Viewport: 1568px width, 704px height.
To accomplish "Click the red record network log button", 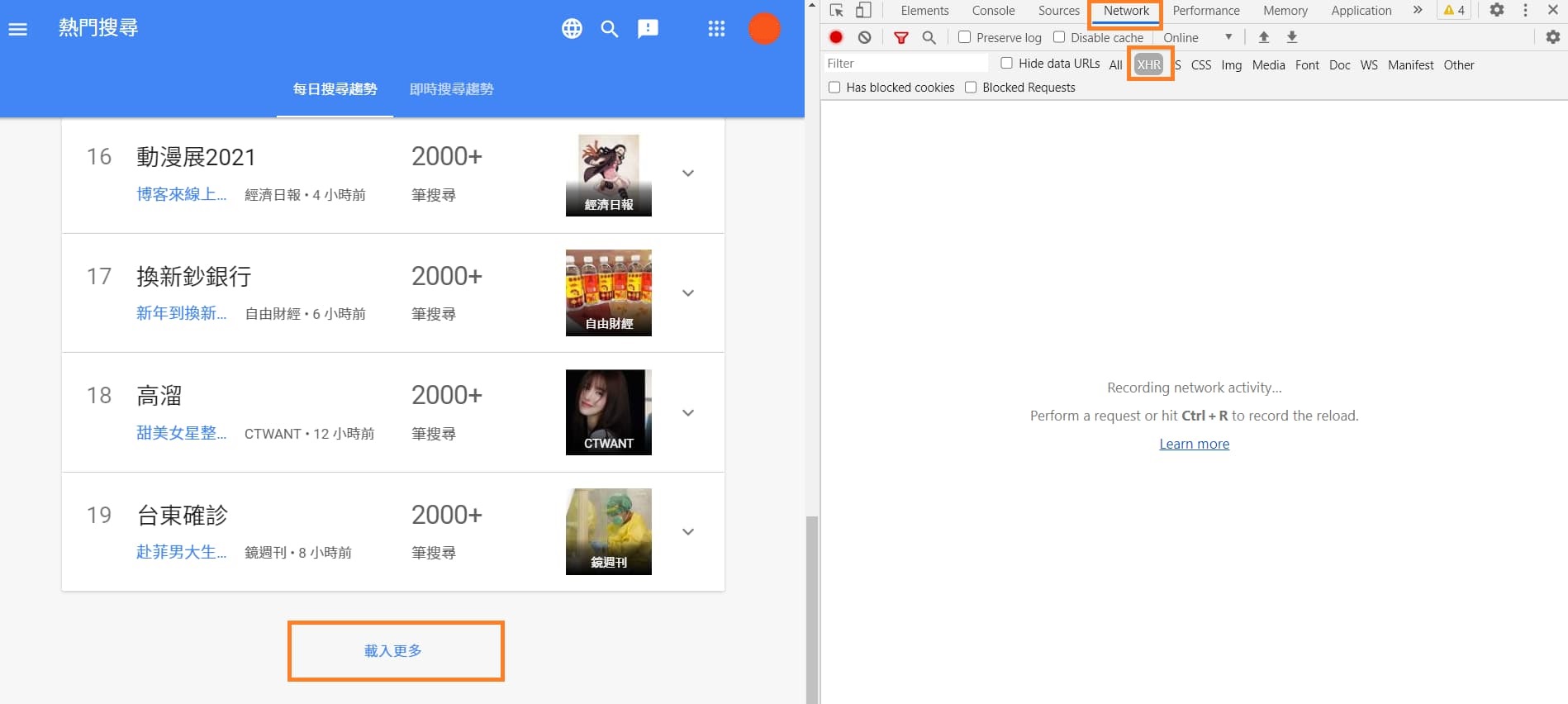I will (x=836, y=37).
